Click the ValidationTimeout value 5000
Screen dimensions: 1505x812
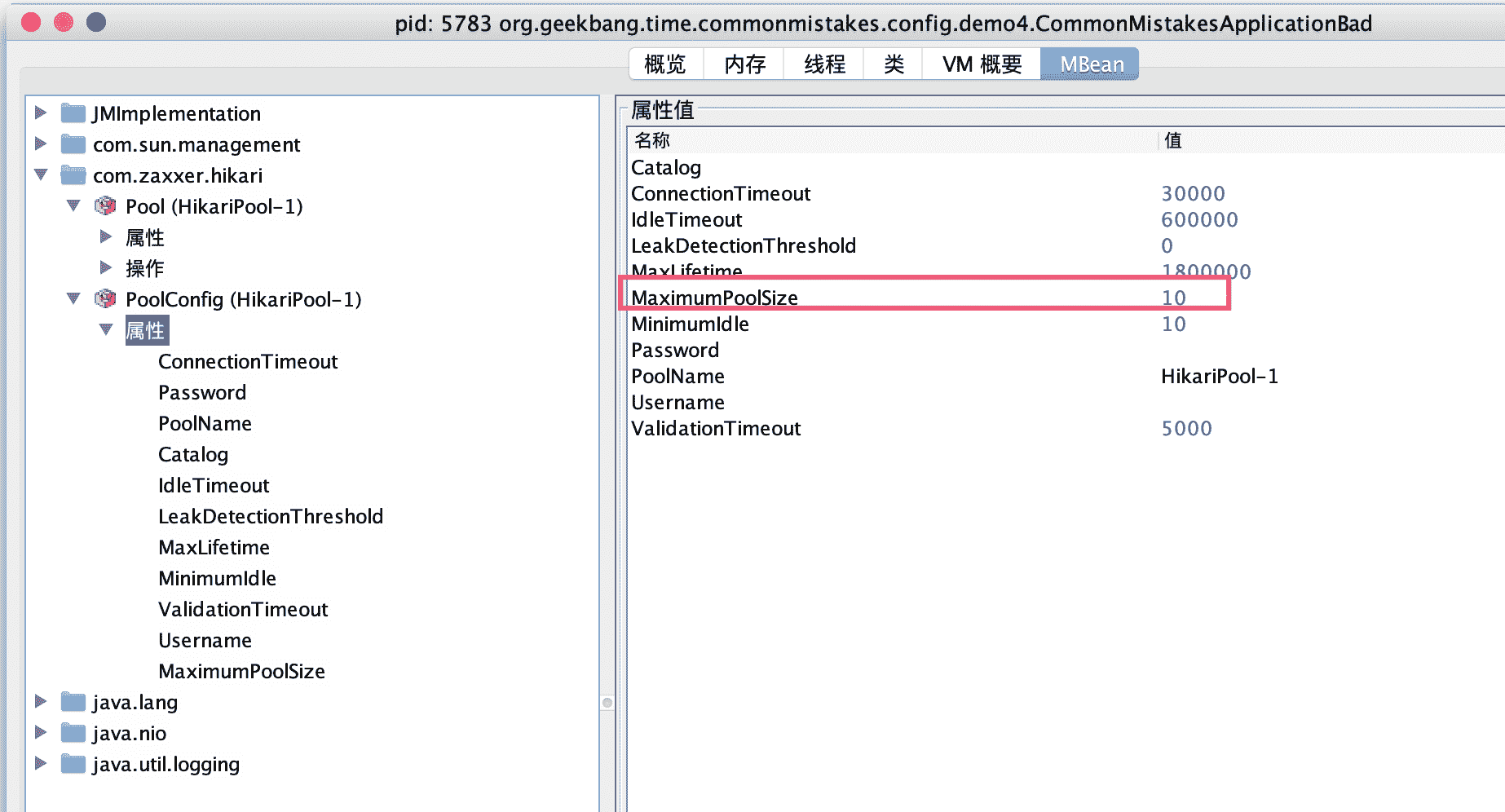(1186, 428)
